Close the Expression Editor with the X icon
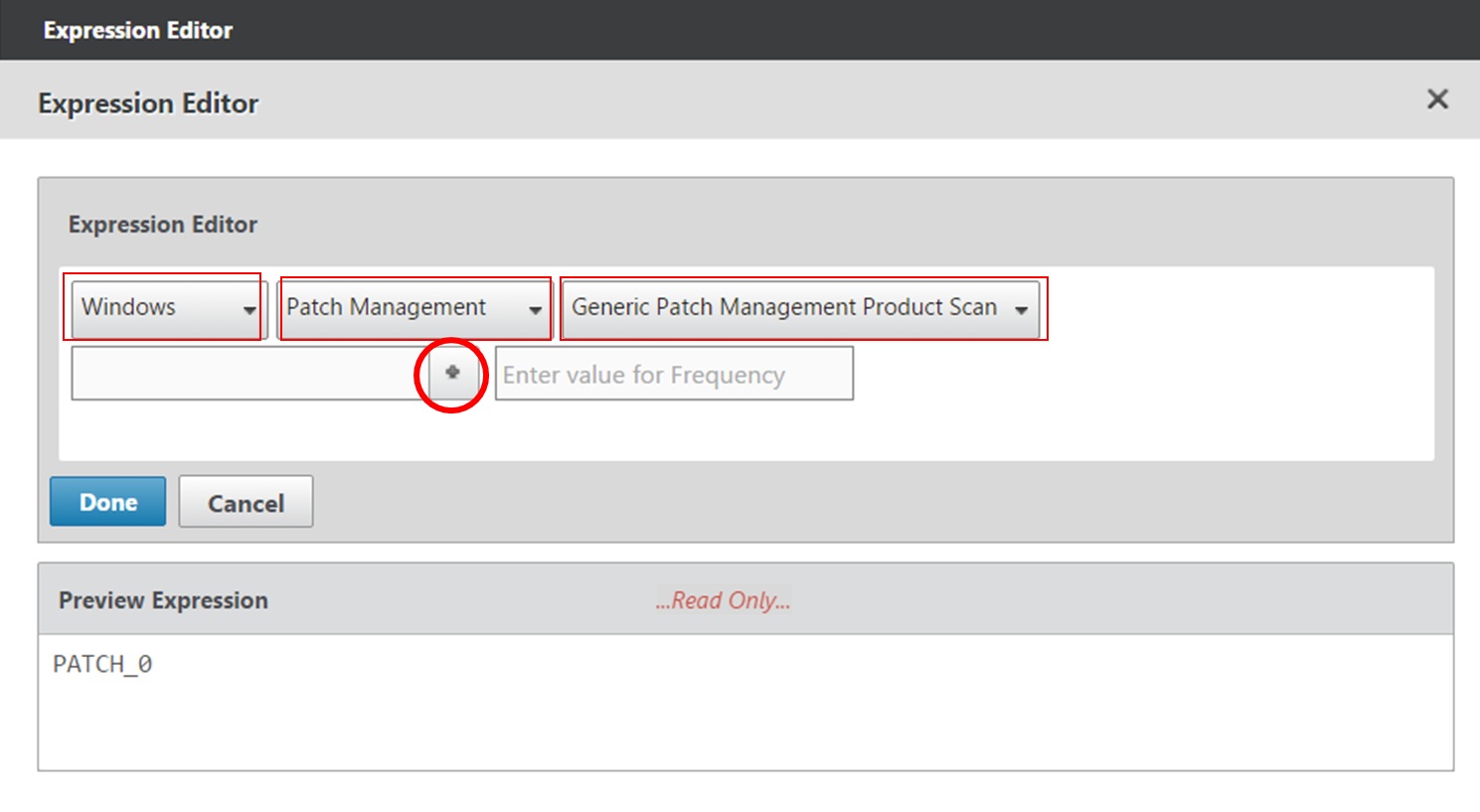Image resolution: width=1480 pixels, height=812 pixels. pyautogui.click(x=1437, y=99)
